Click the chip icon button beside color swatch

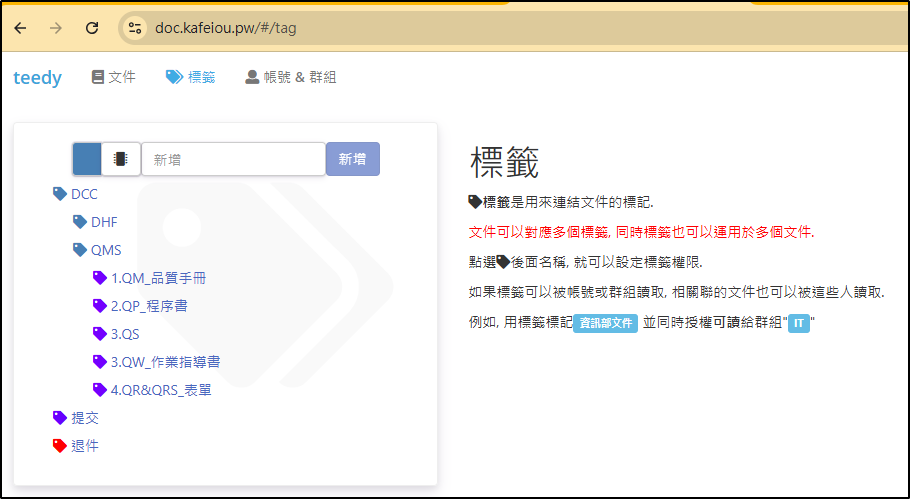pyautogui.click(x=121, y=159)
